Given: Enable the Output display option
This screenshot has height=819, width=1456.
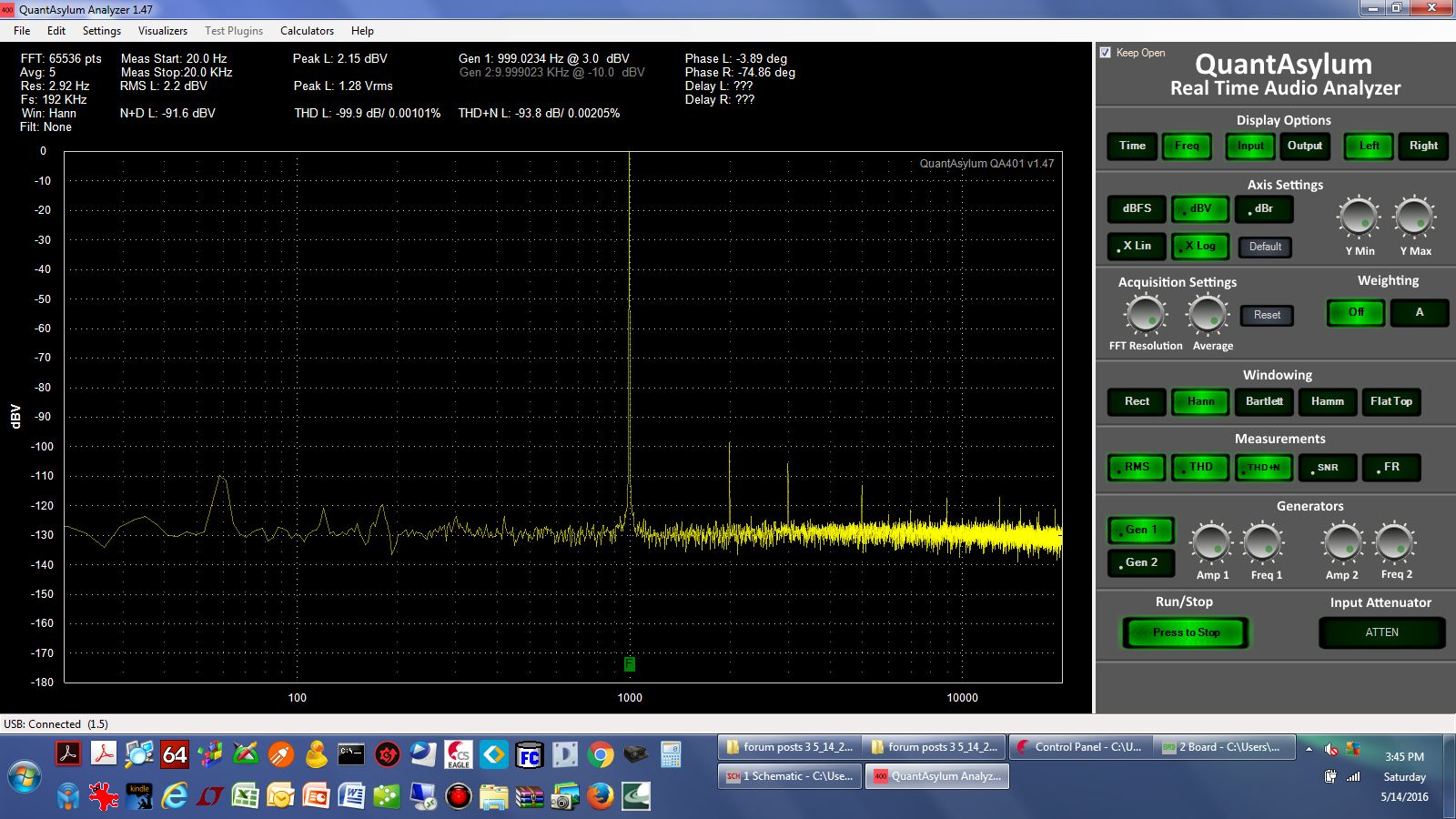Looking at the screenshot, I should click(x=1305, y=146).
